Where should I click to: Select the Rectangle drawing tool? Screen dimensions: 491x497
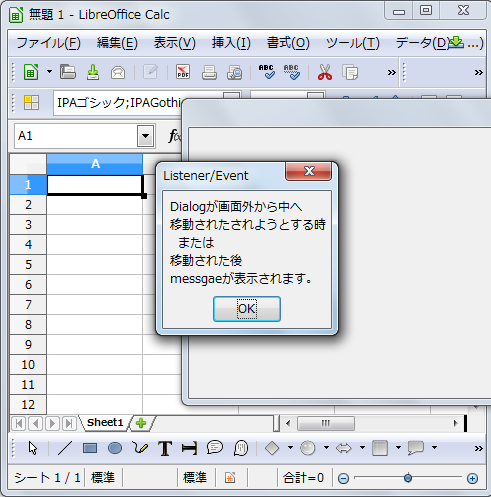point(90,448)
